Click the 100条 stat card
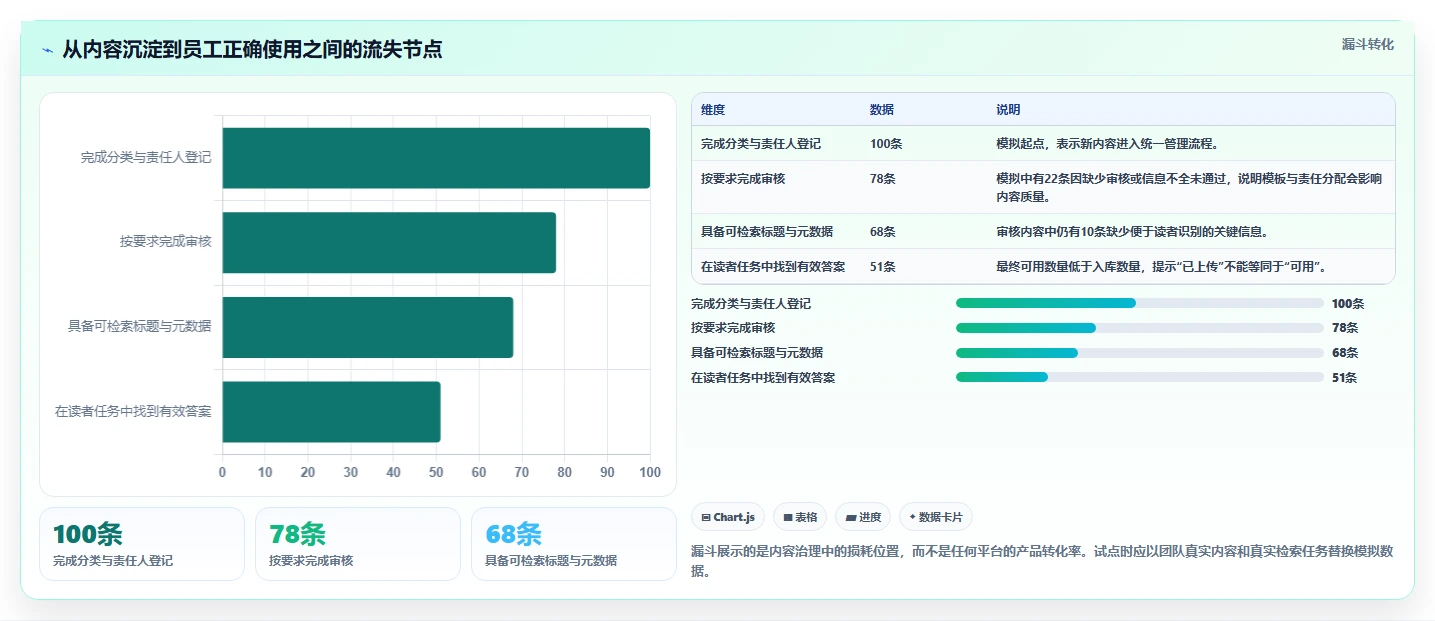This screenshot has height=621, width=1435. tap(142, 544)
